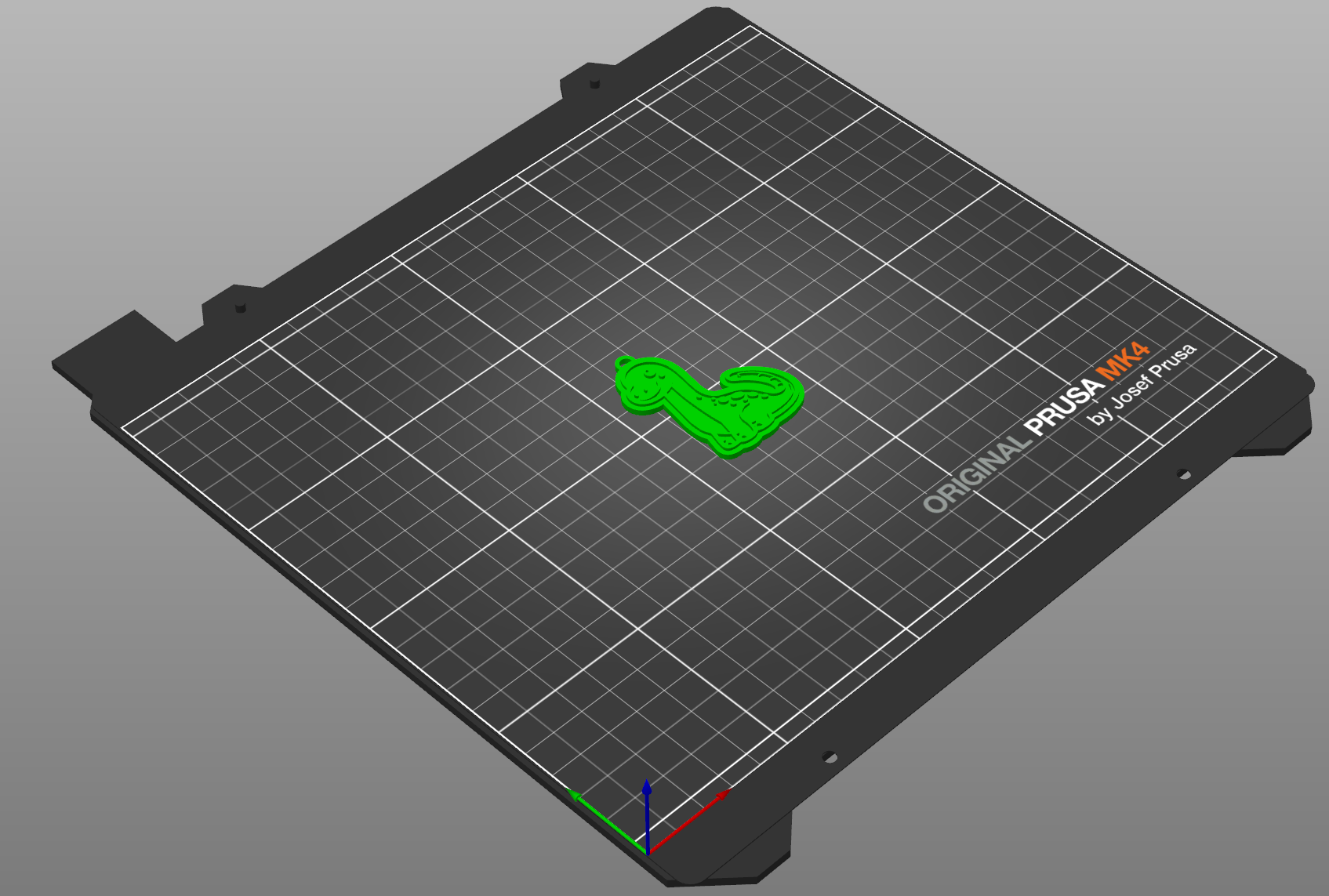
Task: Click the dinosaur model's head
Action: point(646,384)
